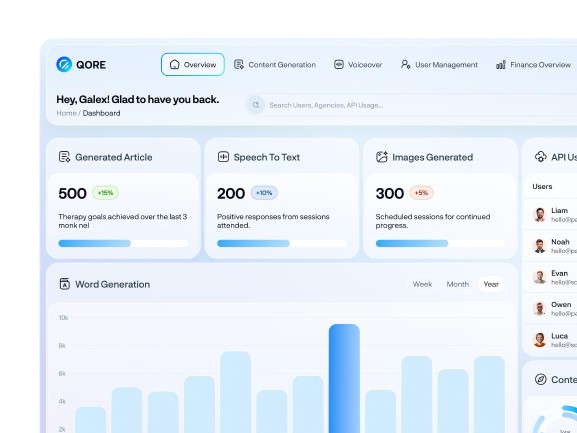Click the Finance Overview chart icon
This screenshot has height=433, width=577.
pyautogui.click(x=501, y=65)
